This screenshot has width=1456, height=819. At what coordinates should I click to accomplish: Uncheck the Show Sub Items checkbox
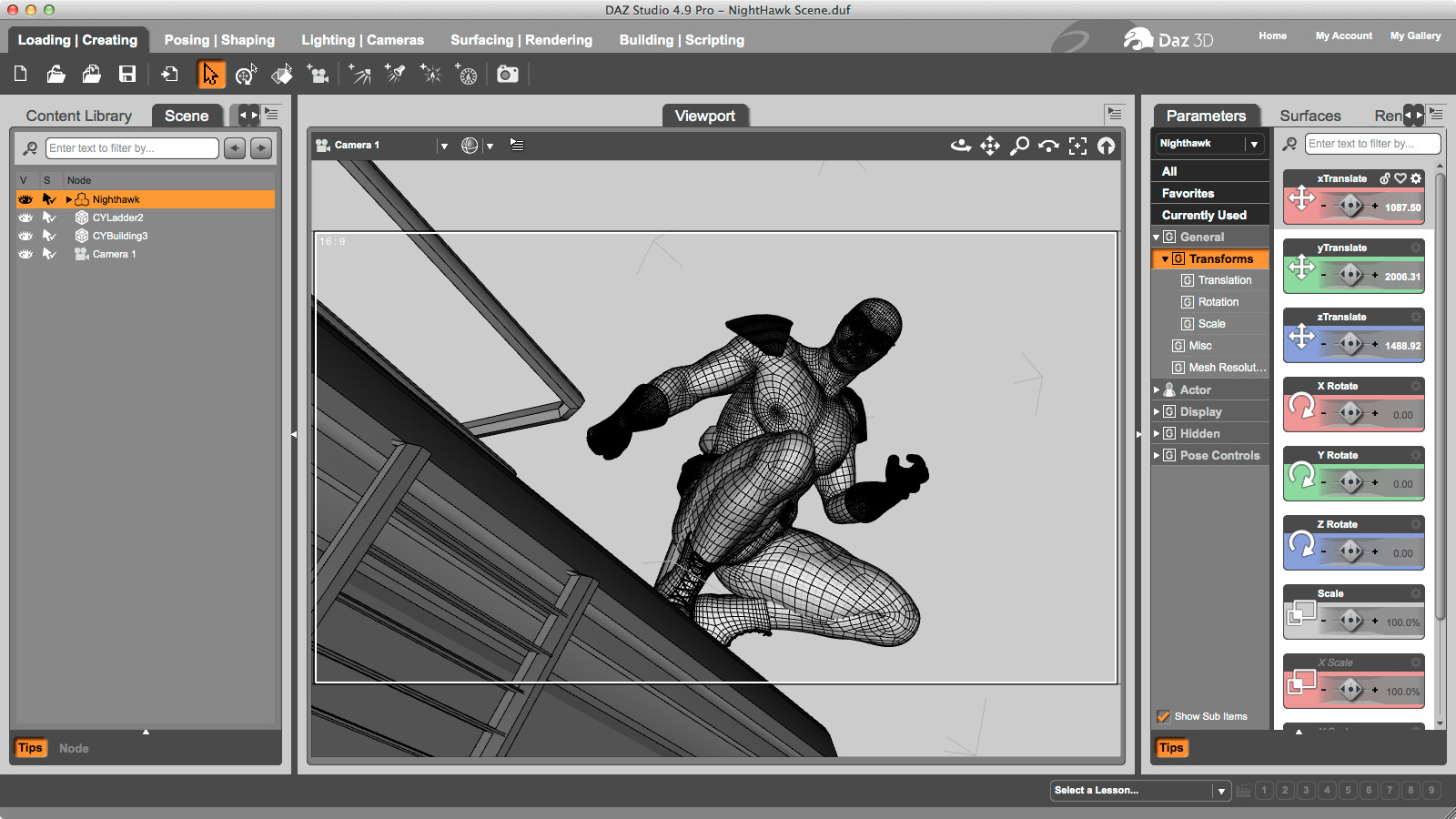[x=1163, y=716]
